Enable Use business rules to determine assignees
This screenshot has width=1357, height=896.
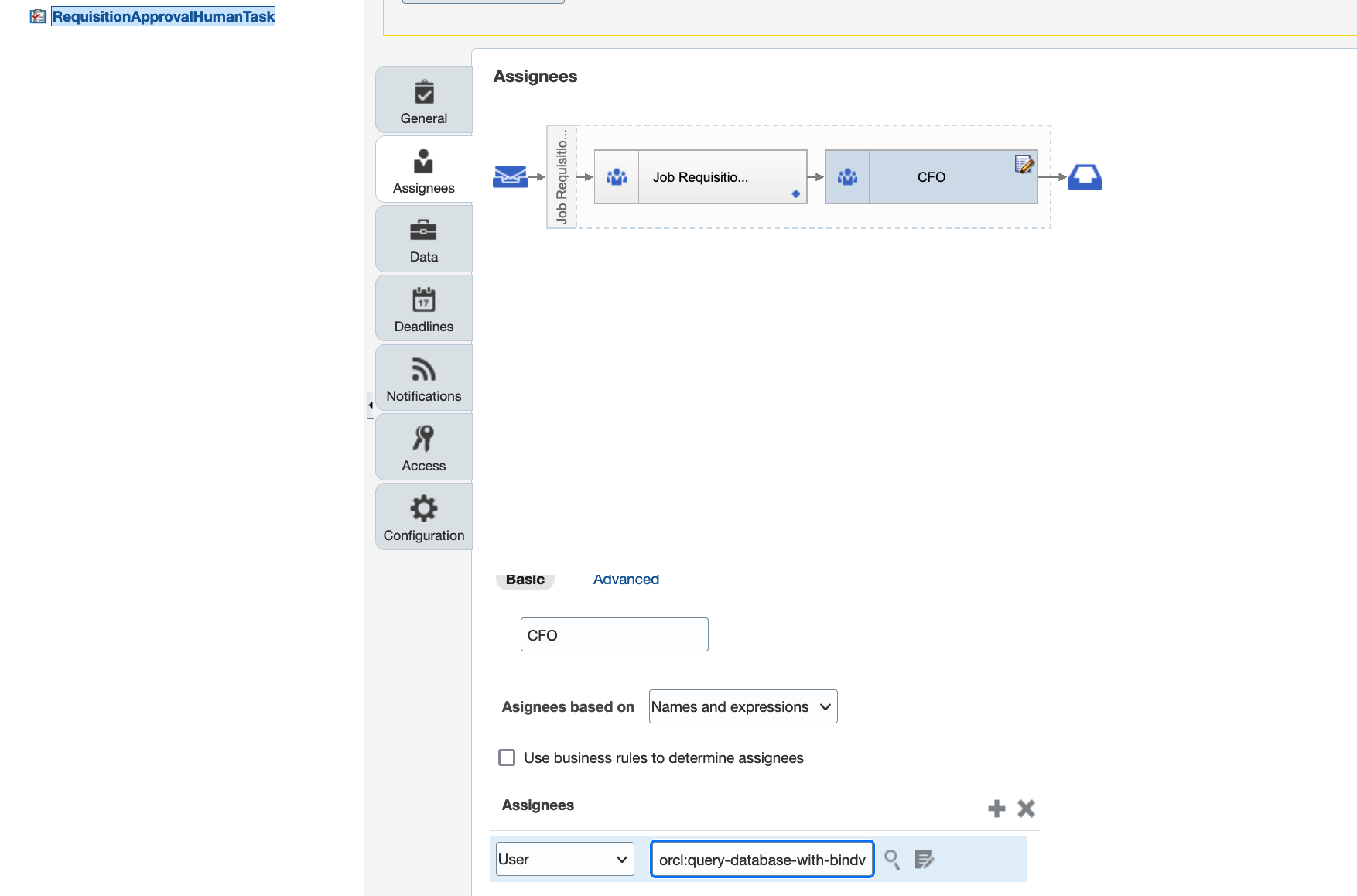tap(507, 757)
